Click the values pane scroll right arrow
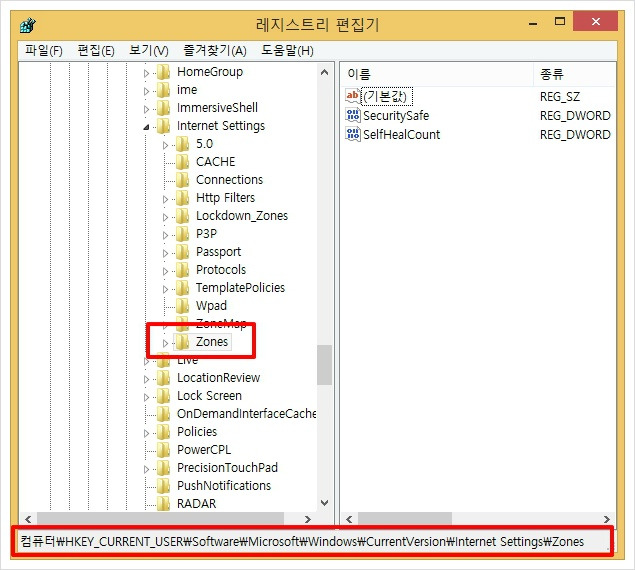 [607, 519]
